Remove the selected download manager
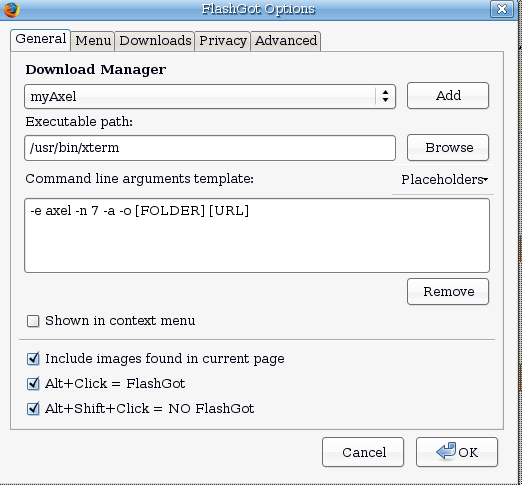The image size is (522, 485). pos(448,292)
